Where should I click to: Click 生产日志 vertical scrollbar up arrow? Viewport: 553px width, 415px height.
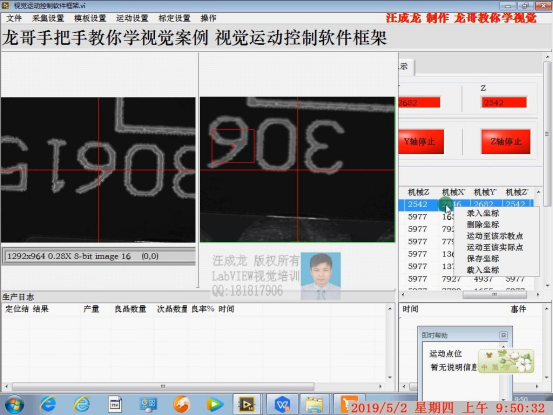click(390, 309)
